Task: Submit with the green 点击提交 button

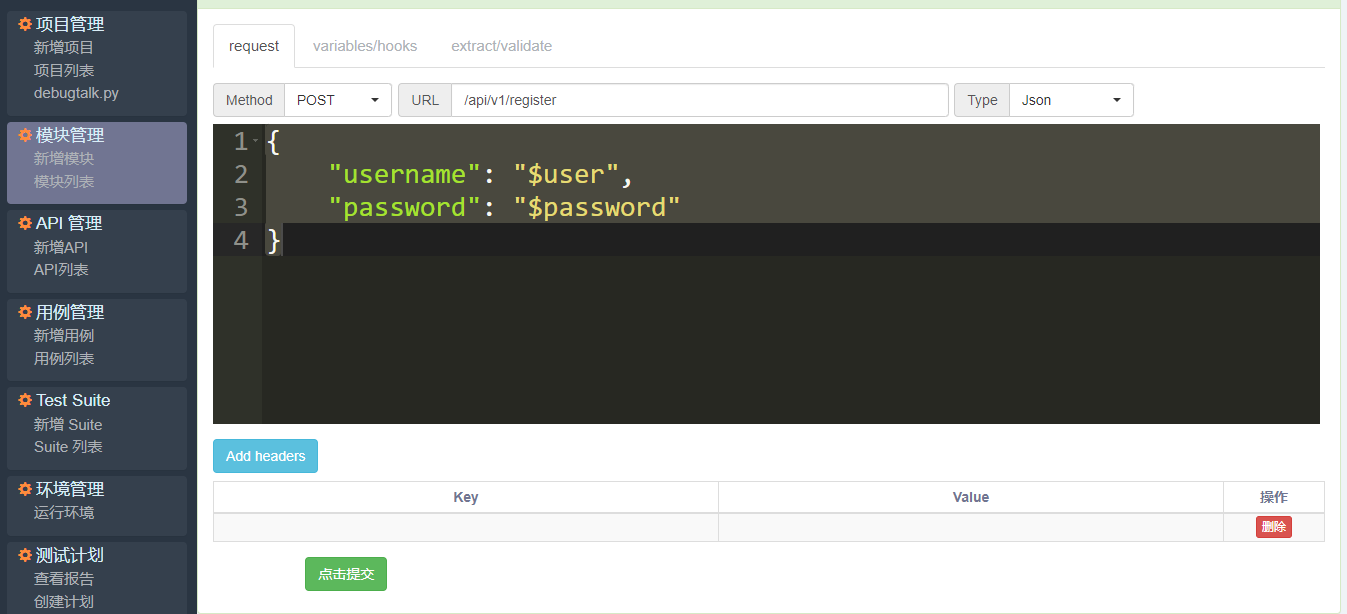Action: (x=346, y=574)
